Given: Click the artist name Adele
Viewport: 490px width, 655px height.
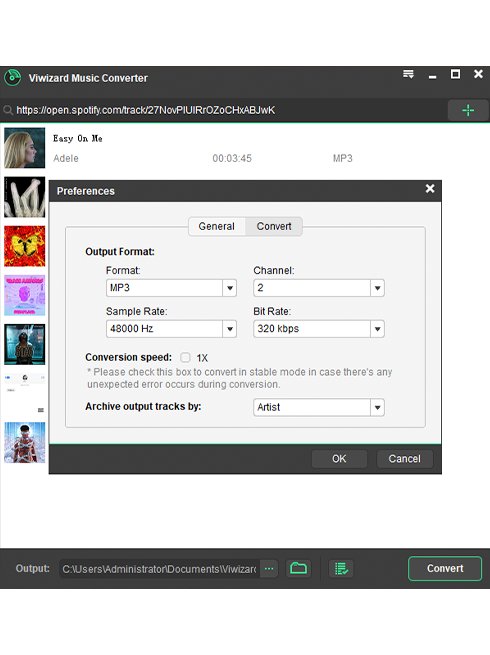Looking at the screenshot, I should pyautogui.click(x=66, y=158).
